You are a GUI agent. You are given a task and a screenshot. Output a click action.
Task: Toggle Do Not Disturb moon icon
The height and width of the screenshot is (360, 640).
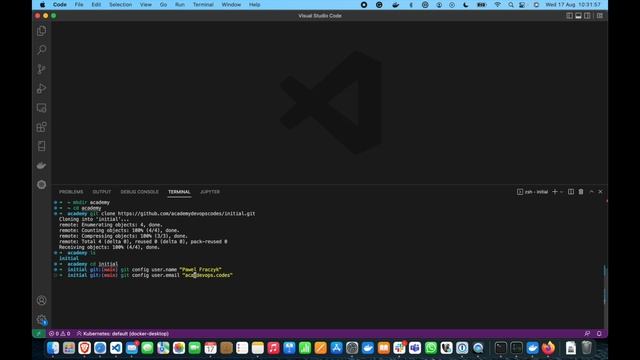(x=466, y=4)
